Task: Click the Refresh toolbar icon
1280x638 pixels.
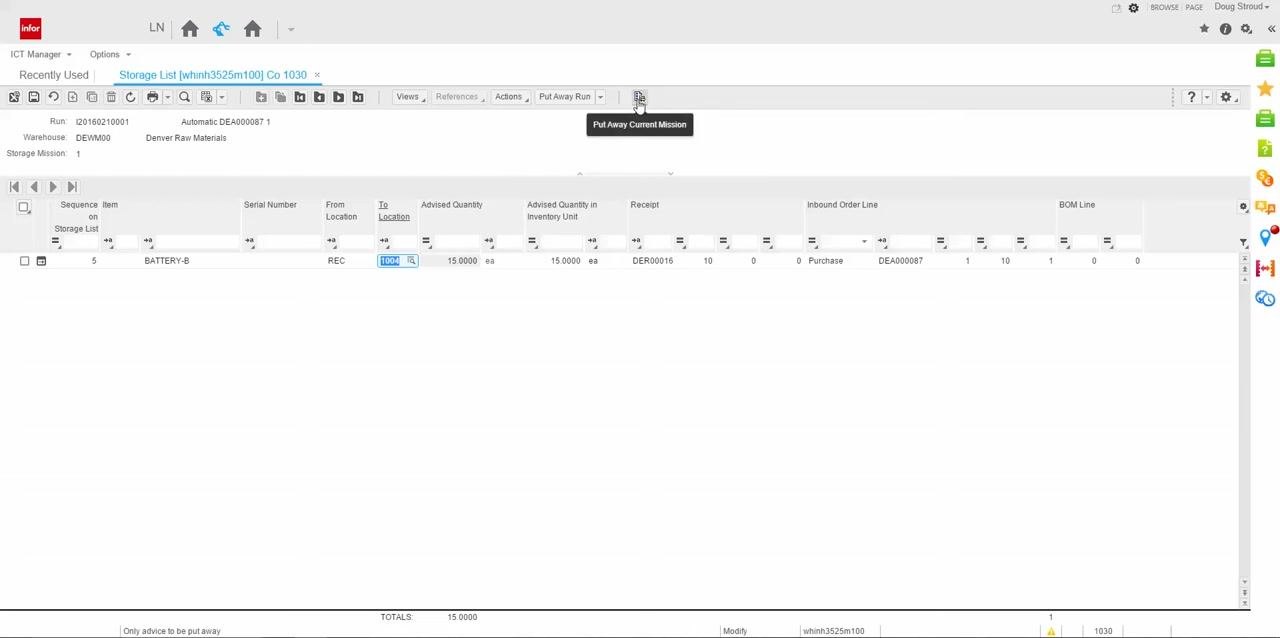Action: coord(130,97)
